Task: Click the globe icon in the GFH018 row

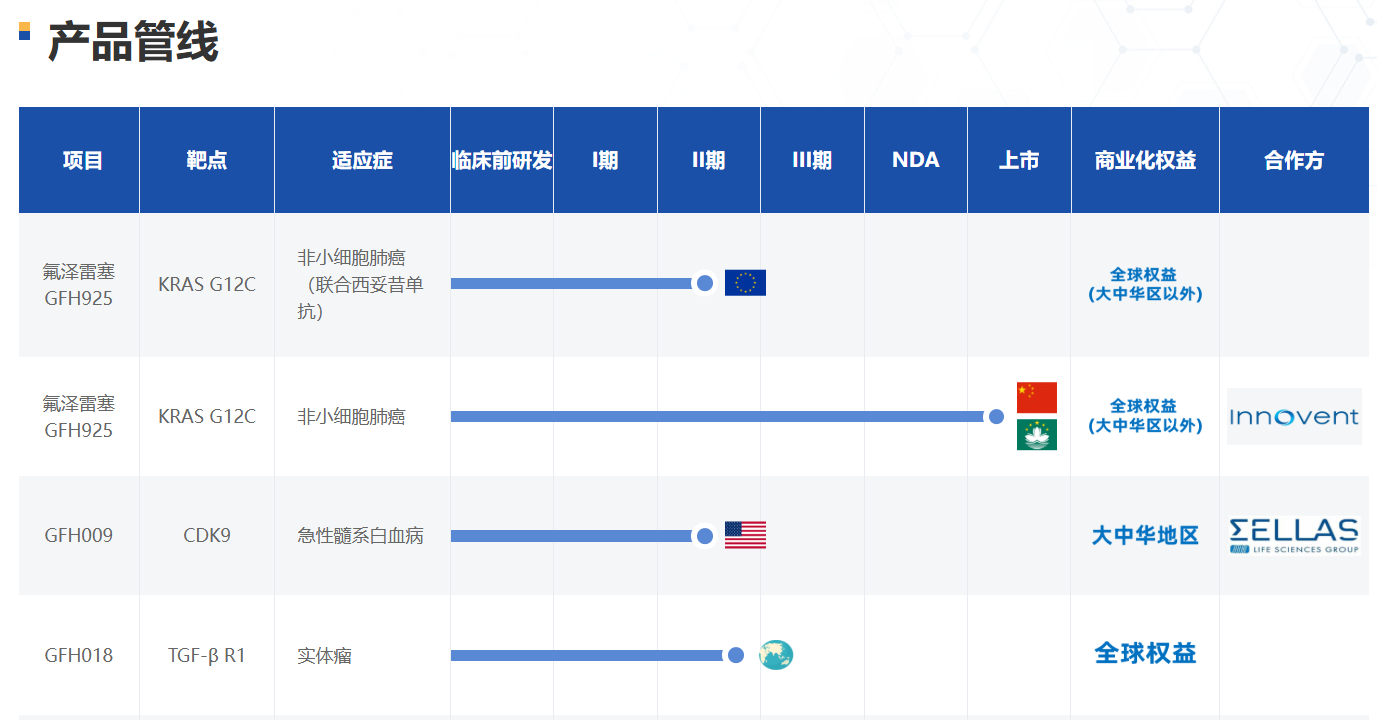Action: [x=776, y=655]
